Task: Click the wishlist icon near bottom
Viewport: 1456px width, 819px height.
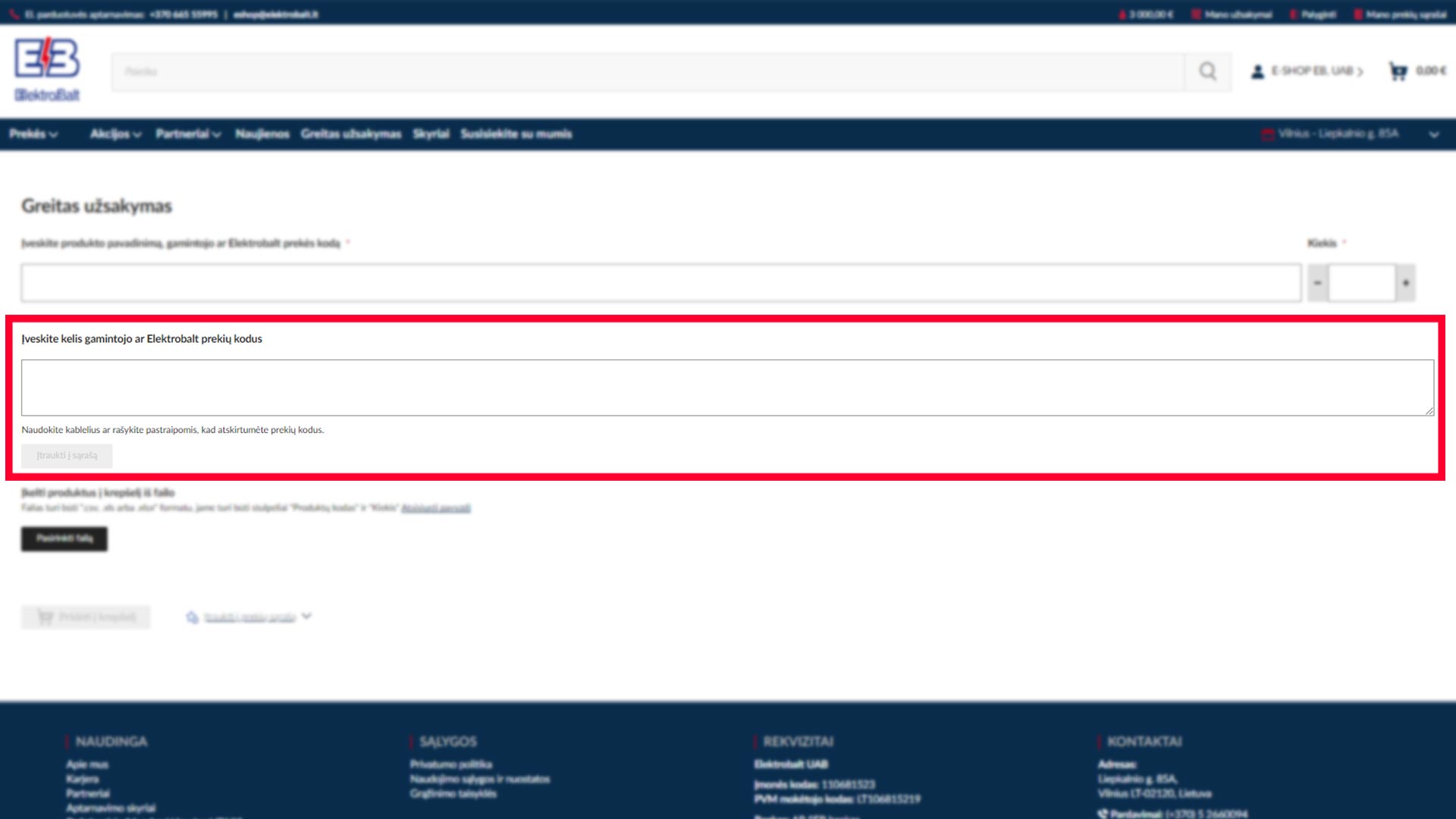Action: [192, 617]
